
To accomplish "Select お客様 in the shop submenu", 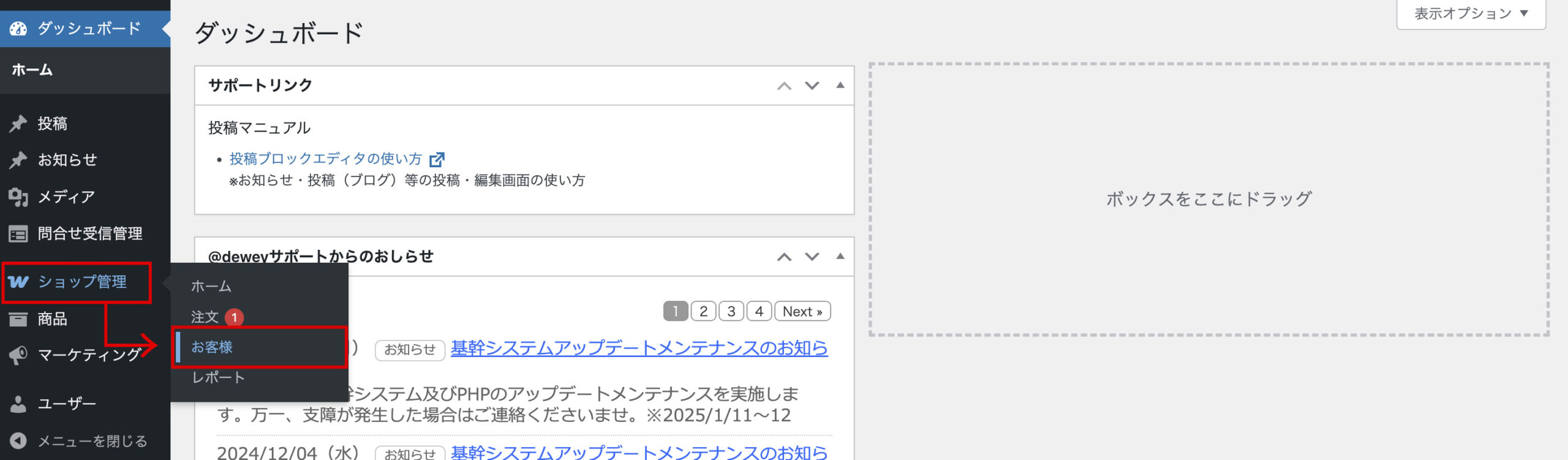I will 212,347.
